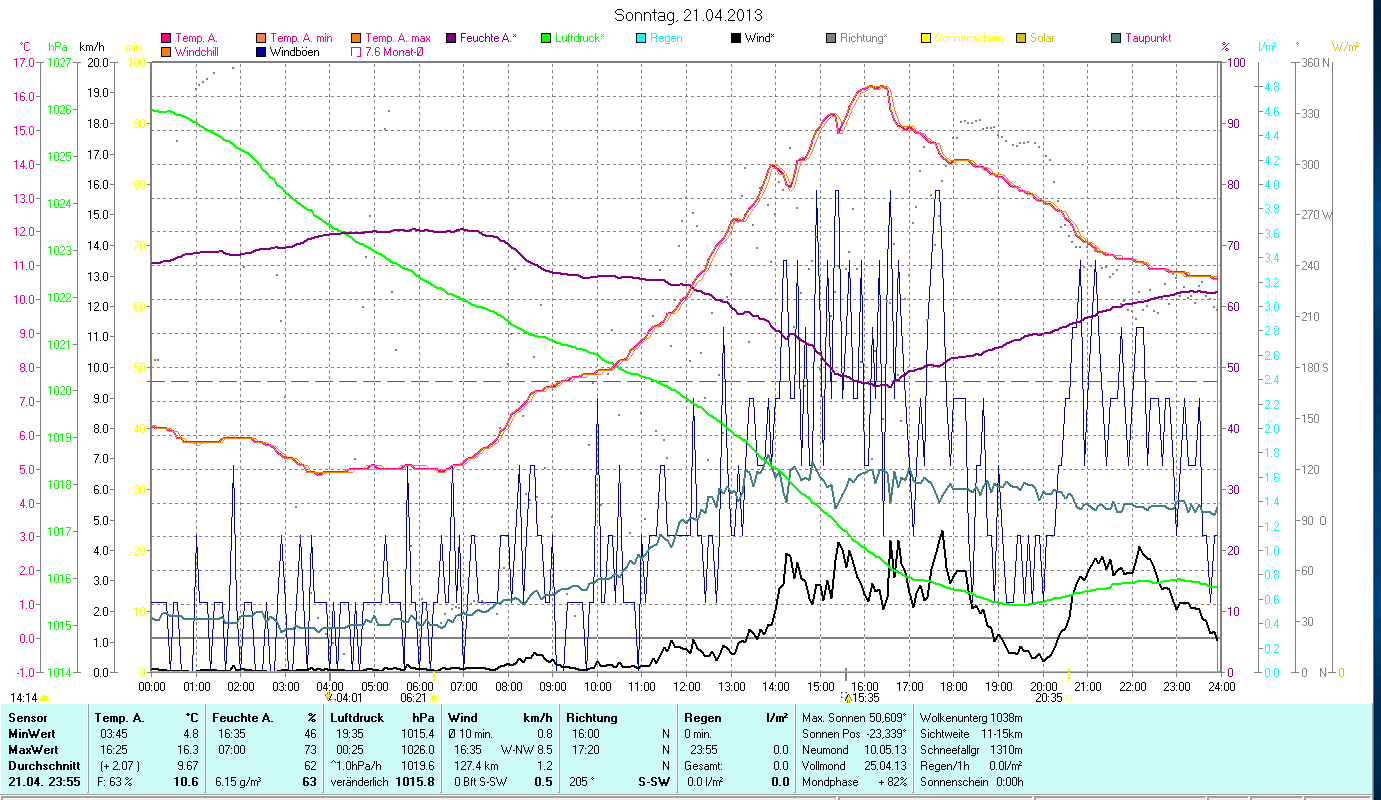Click the black Wind legend square
Viewport: 1381px width, 800px height.
pyautogui.click(x=735, y=38)
